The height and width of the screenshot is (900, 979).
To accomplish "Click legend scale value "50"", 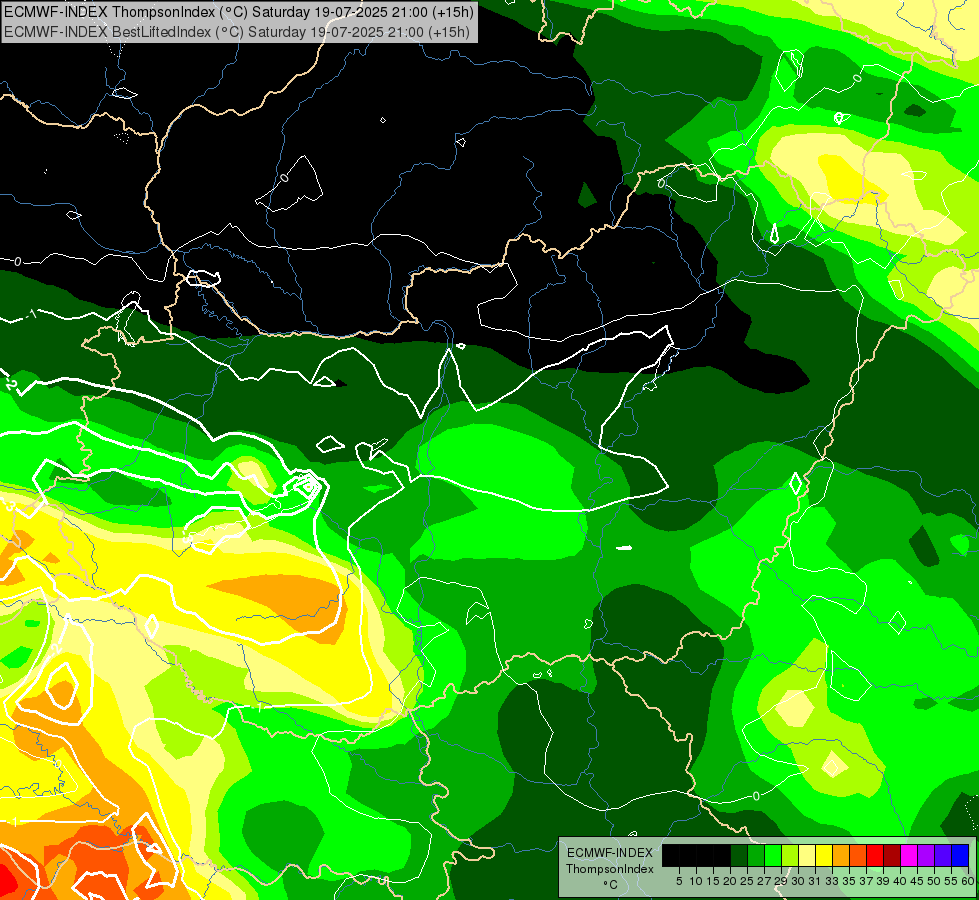I will click(933, 881).
